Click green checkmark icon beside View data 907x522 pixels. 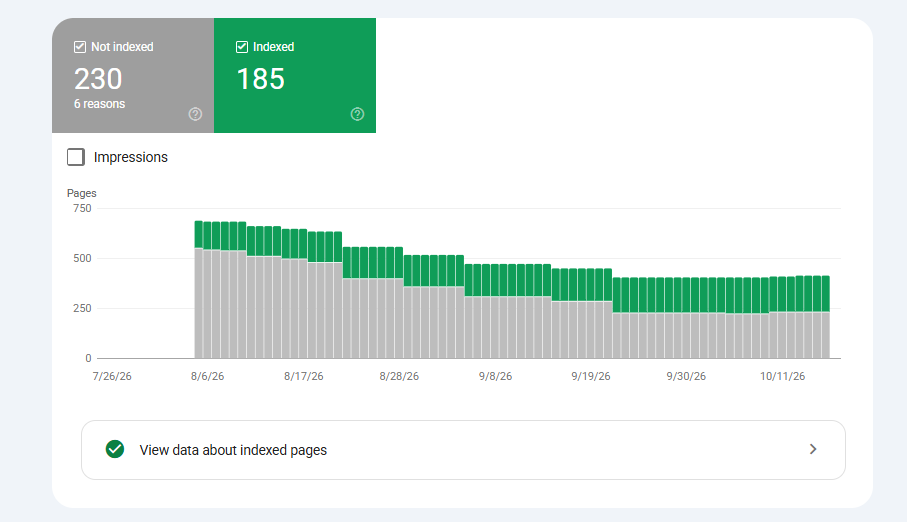tap(115, 449)
